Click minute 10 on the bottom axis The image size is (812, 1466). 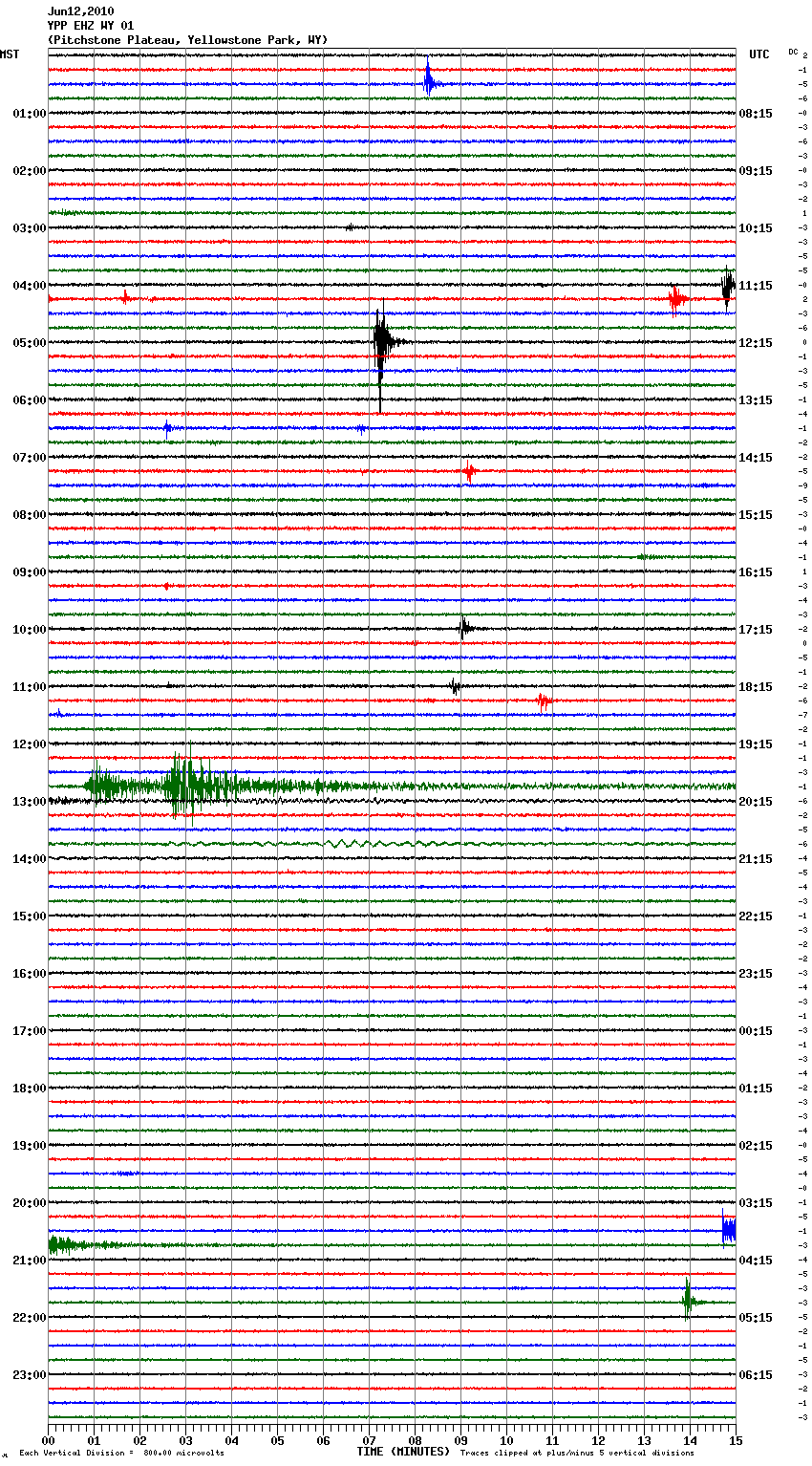point(506,1440)
